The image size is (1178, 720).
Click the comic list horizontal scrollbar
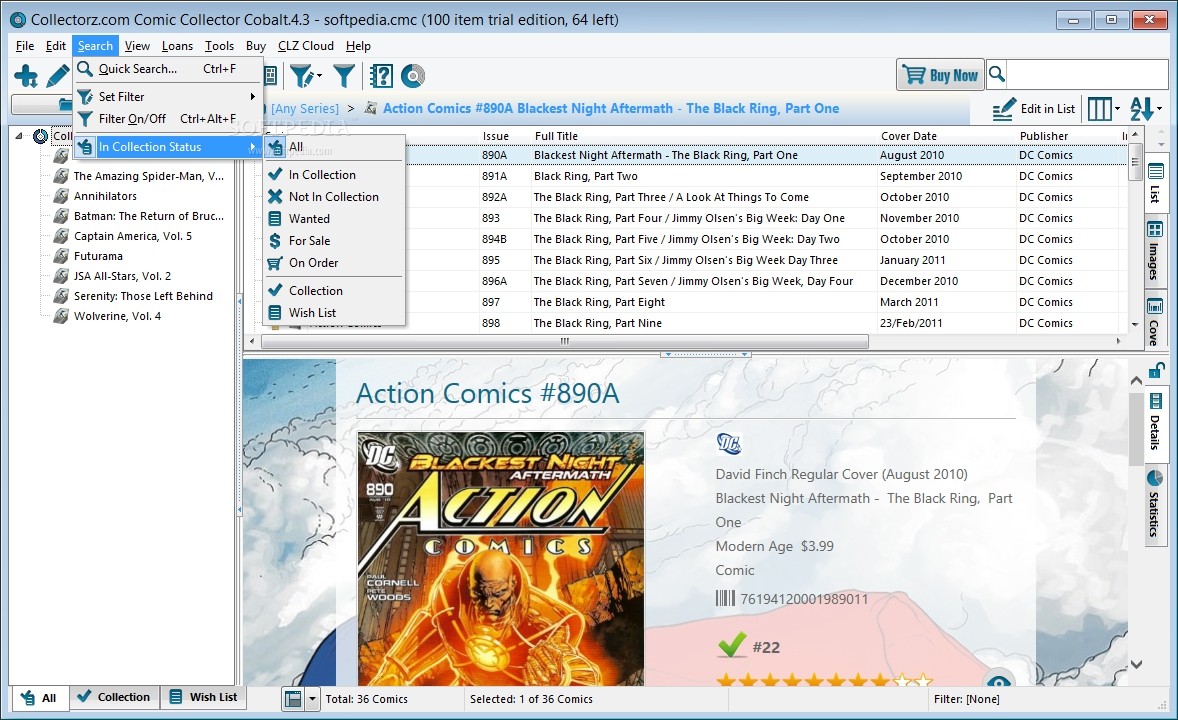pos(564,341)
